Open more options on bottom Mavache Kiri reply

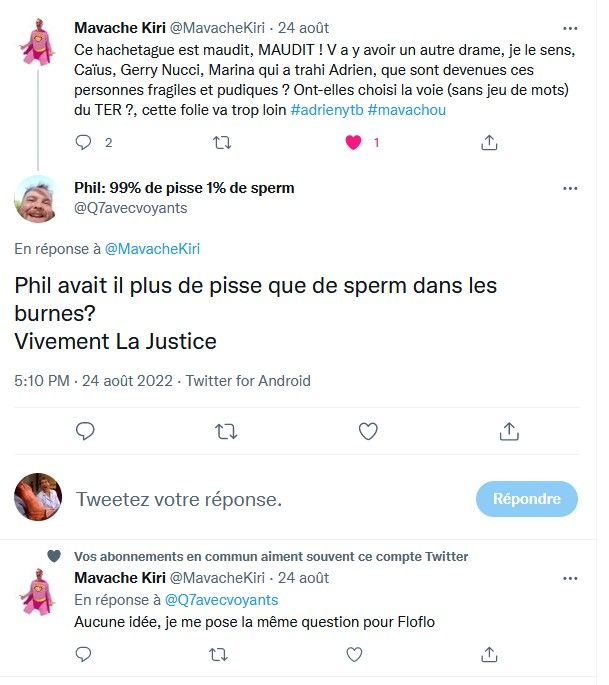[x=570, y=578]
